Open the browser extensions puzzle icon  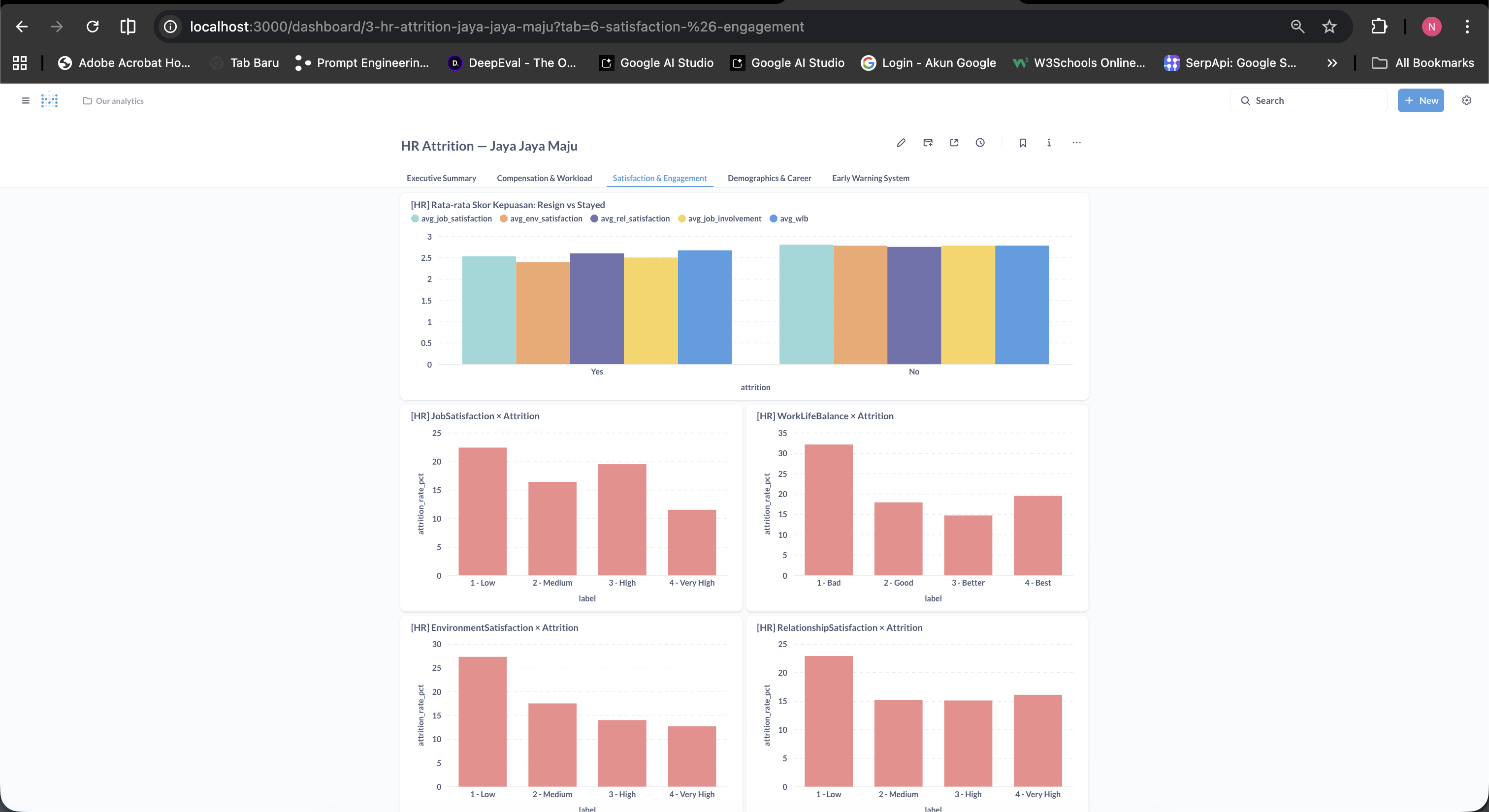tap(1379, 27)
